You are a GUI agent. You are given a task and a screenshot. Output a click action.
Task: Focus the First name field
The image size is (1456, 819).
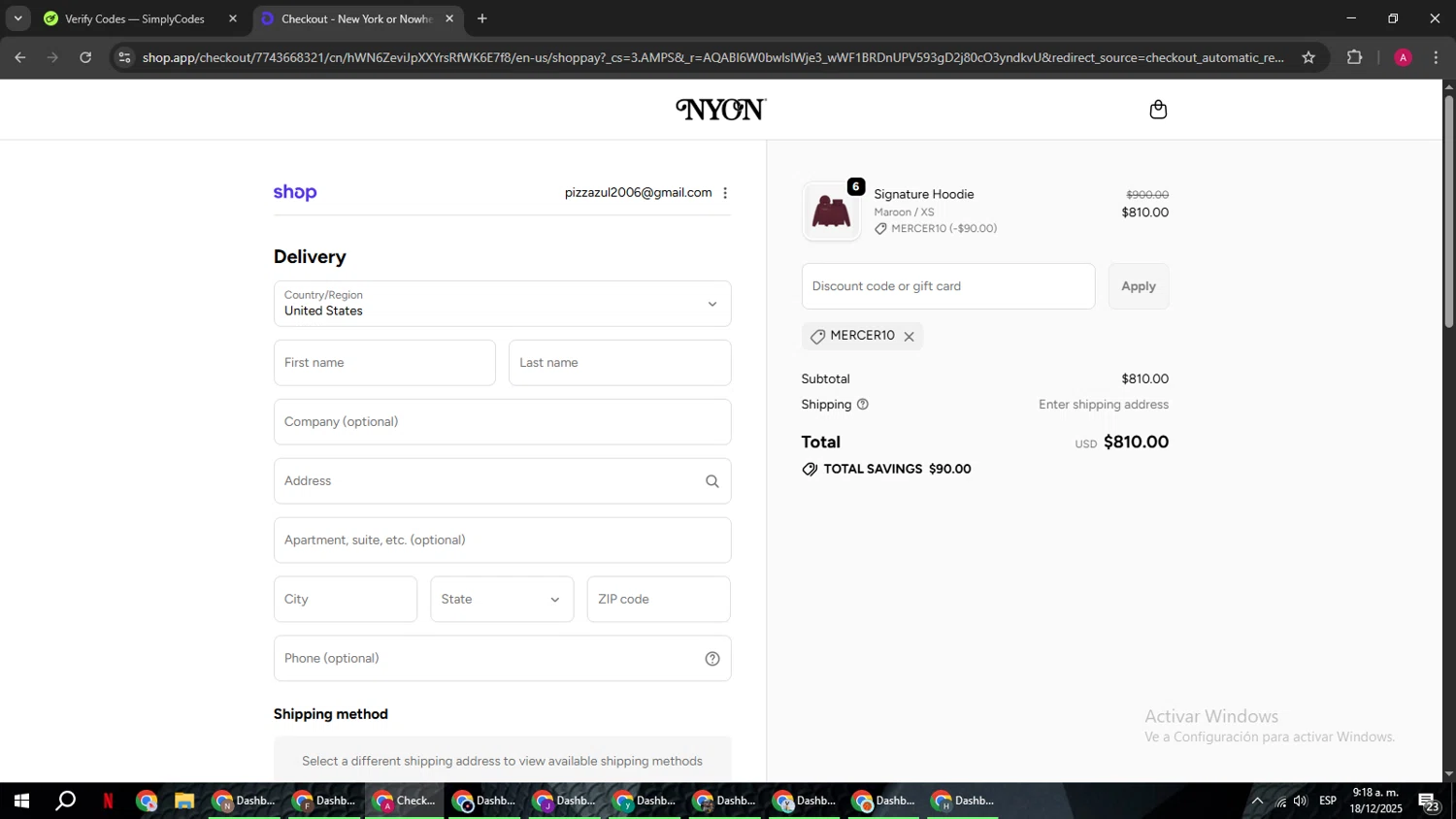pyautogui.click(x=384, y=363)
